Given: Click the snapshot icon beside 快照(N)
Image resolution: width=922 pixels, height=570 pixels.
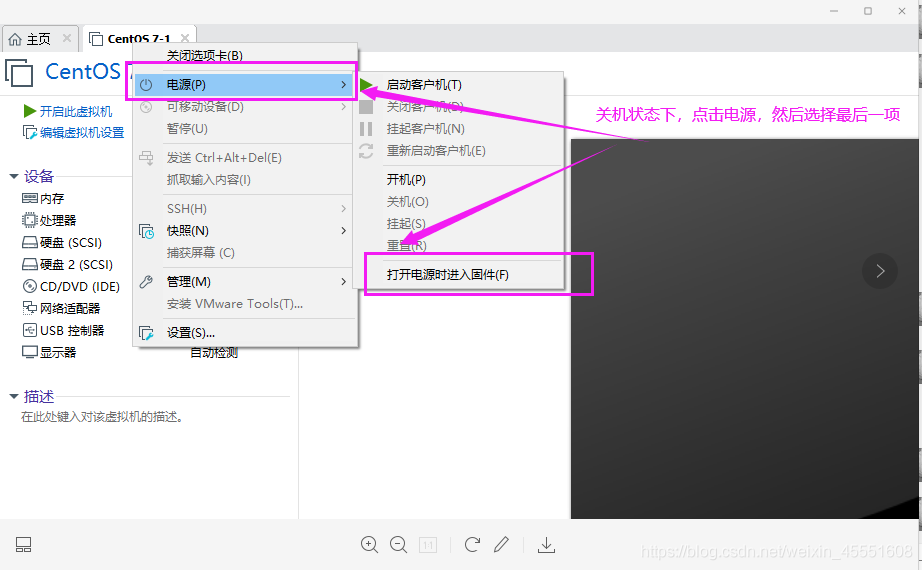Looking at the screenshot, I should point(146,231).
